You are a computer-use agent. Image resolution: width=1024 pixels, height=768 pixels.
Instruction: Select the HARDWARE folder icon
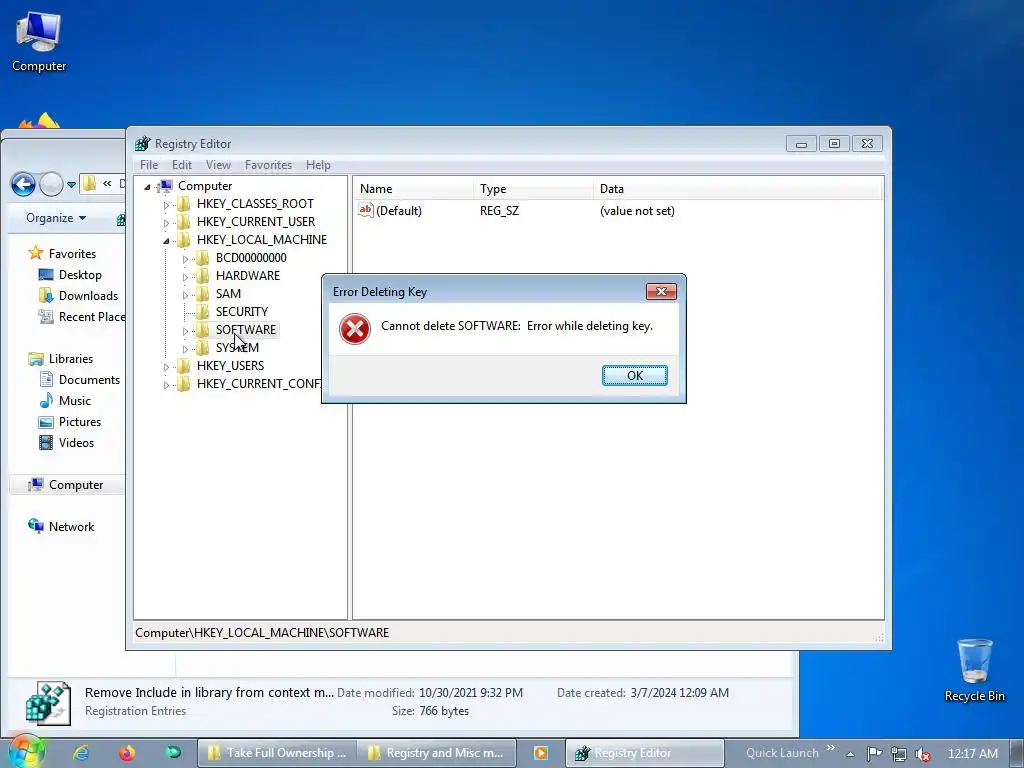(202, 276)
